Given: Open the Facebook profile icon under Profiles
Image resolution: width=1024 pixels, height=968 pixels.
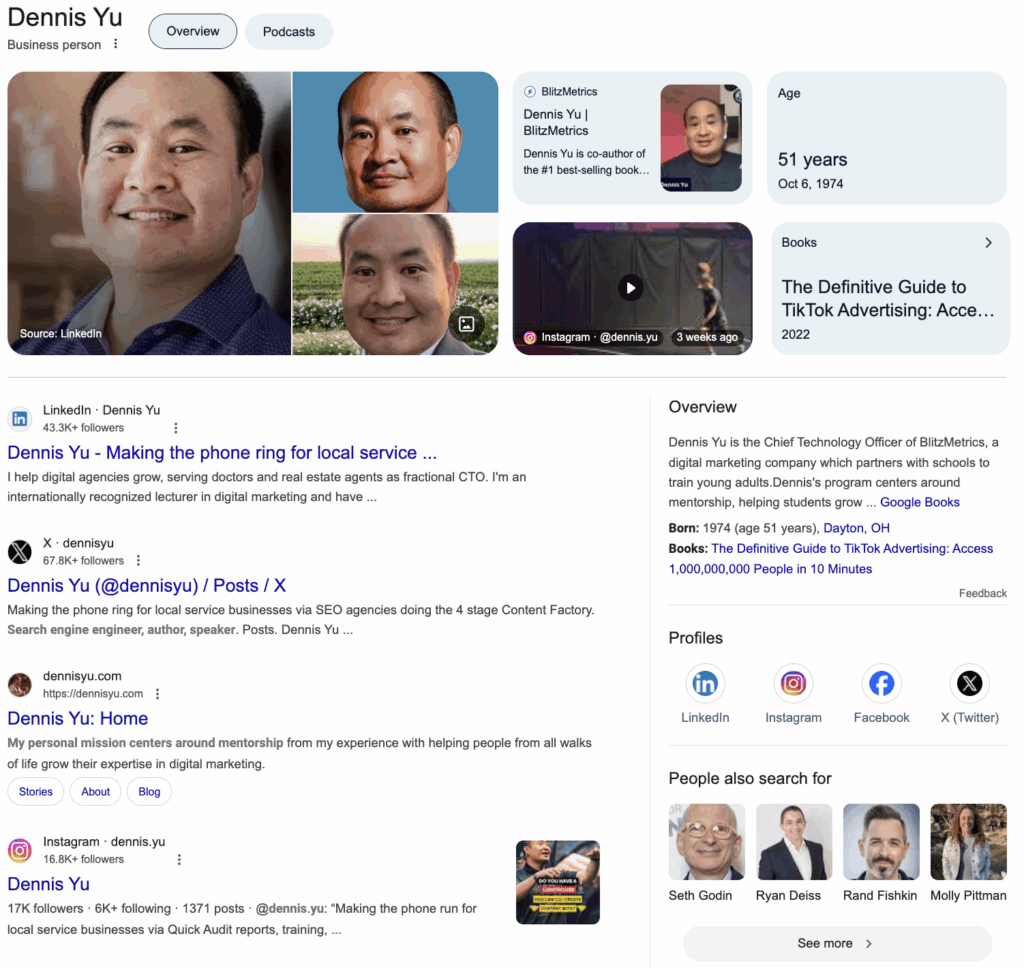Looking at the screenshot, I should pyautogui.click(x=881, y=684).
